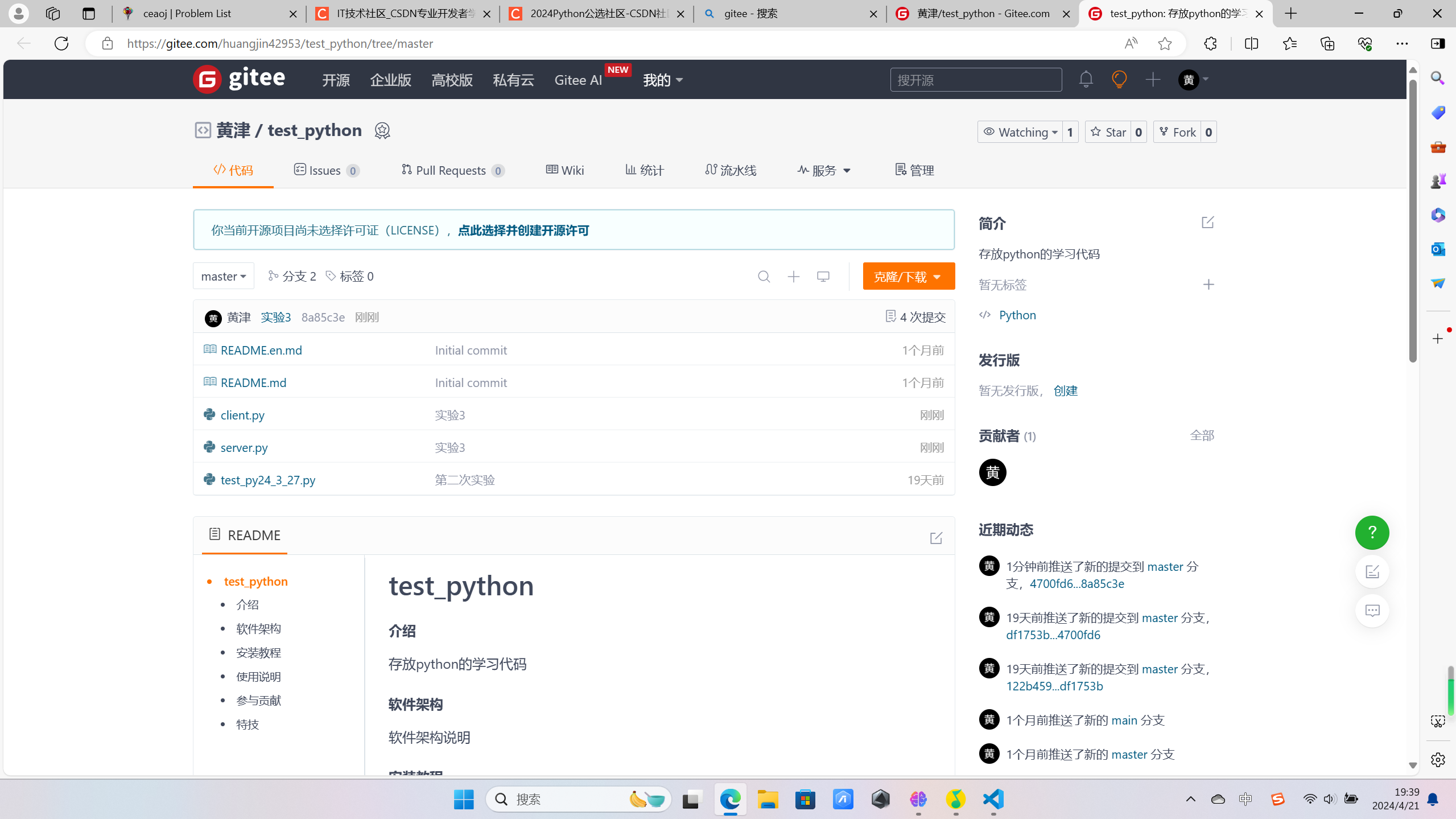Open server.py file

[244, 447]
